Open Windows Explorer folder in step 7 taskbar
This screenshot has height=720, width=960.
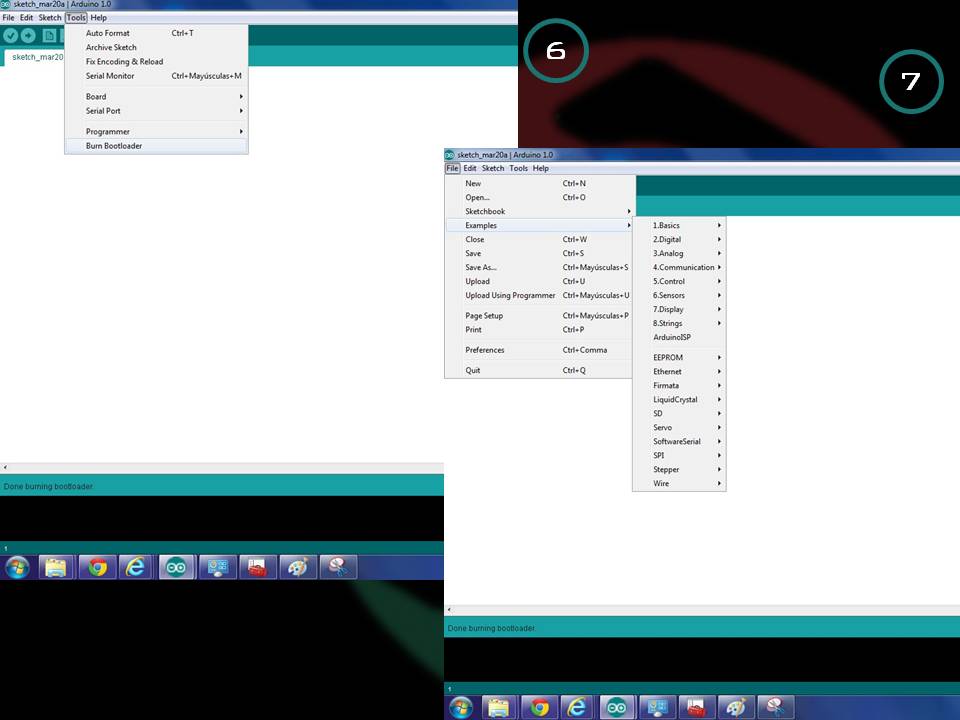(x=499, y=708)
